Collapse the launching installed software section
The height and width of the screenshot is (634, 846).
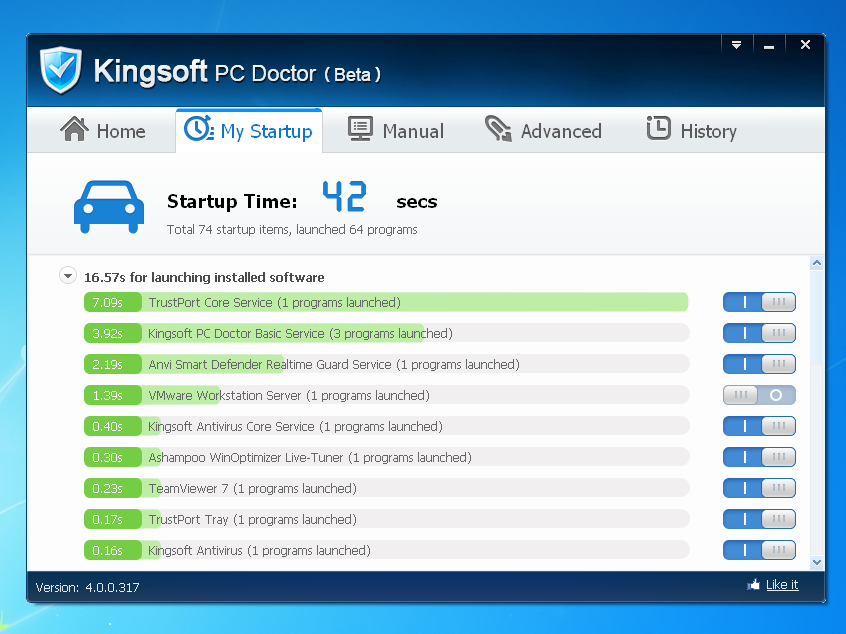pyautogui.click(x=67, y=276)
